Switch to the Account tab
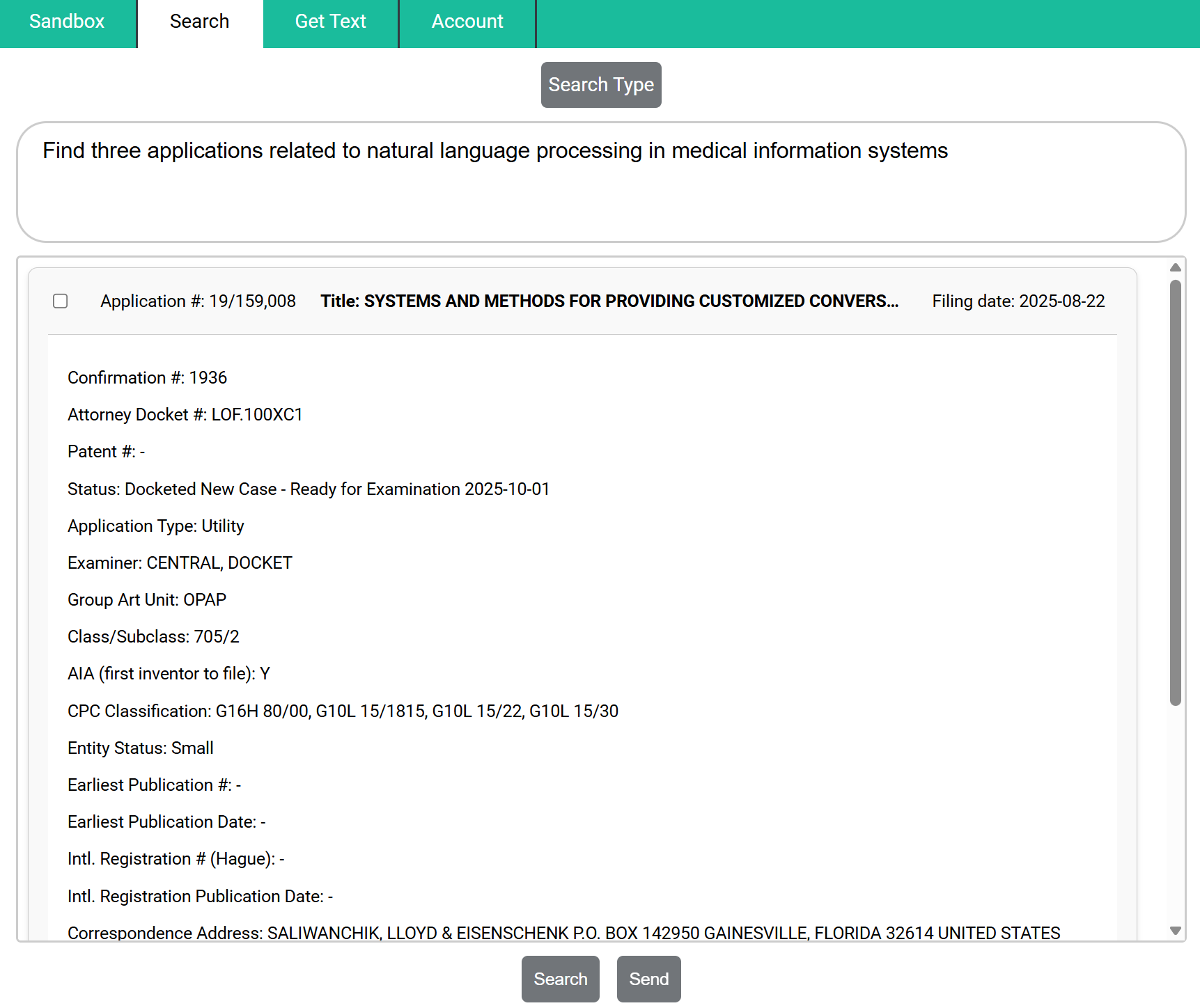This screenshot has height=1008, width=1200. click(467, 22)
